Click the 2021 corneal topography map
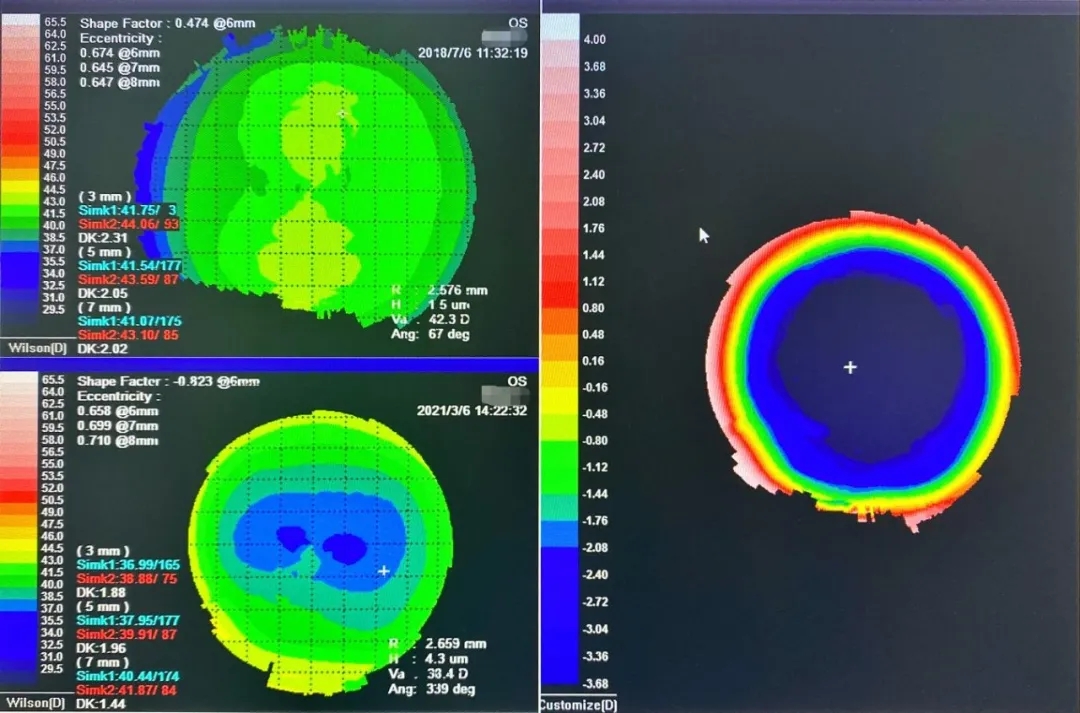This screenshot has width=1080, height=713. (321, 553)
